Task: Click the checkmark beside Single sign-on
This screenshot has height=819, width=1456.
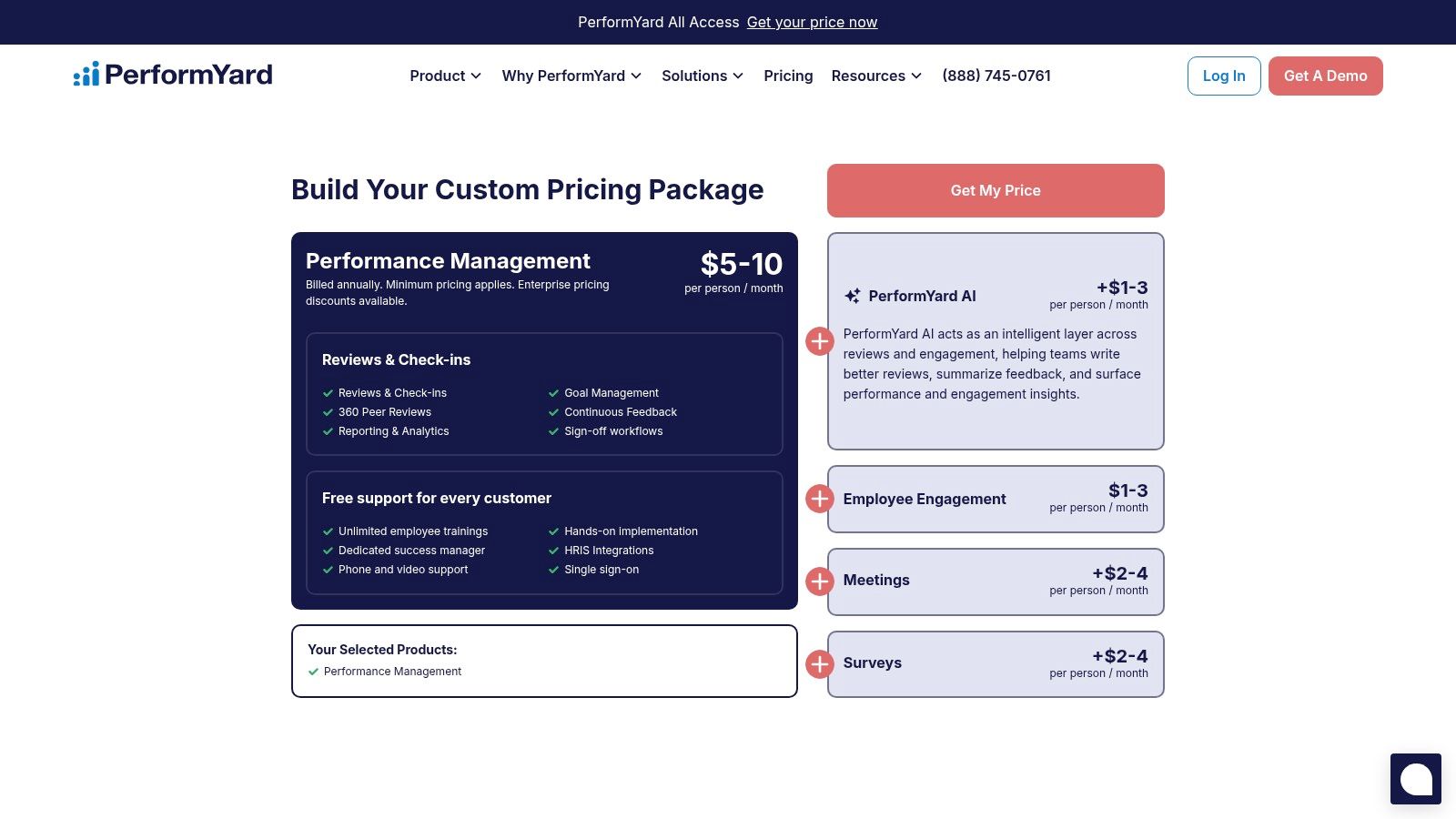Action: pos(553,570)
